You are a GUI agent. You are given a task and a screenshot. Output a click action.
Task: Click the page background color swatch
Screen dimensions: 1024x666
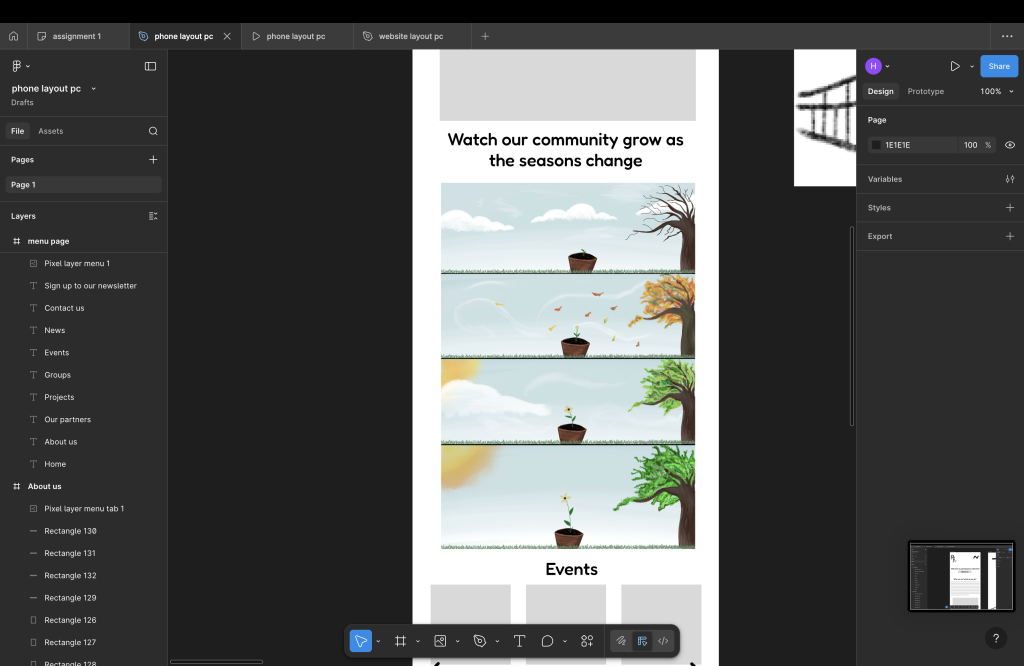[x=876, y=145]
